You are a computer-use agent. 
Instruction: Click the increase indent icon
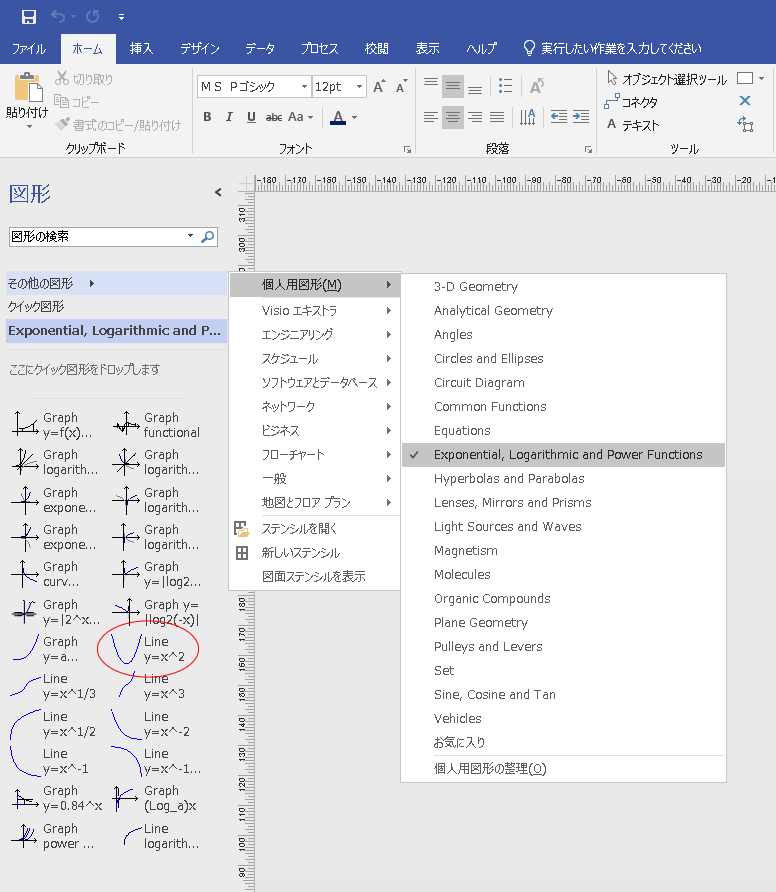581,117
